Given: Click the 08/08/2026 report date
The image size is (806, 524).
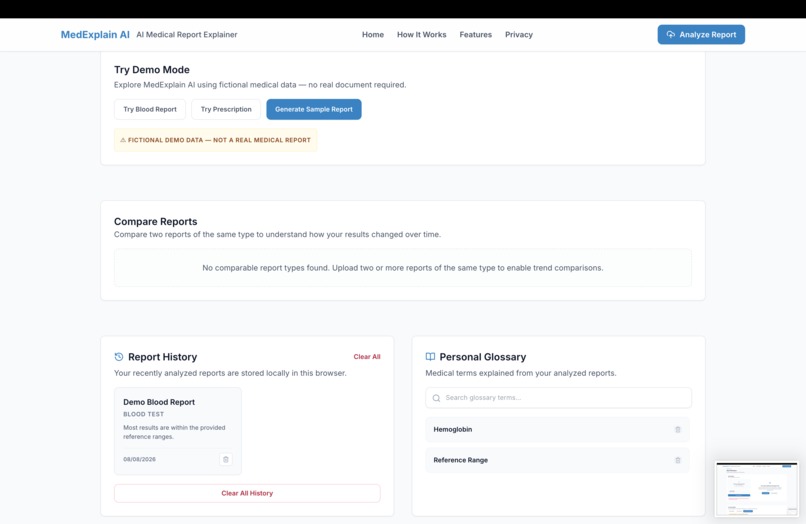Looking at the screenshot, I should (x=139, y=459).
